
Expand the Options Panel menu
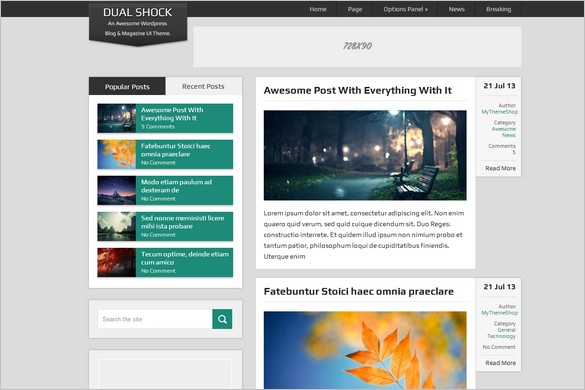point(406,9)
